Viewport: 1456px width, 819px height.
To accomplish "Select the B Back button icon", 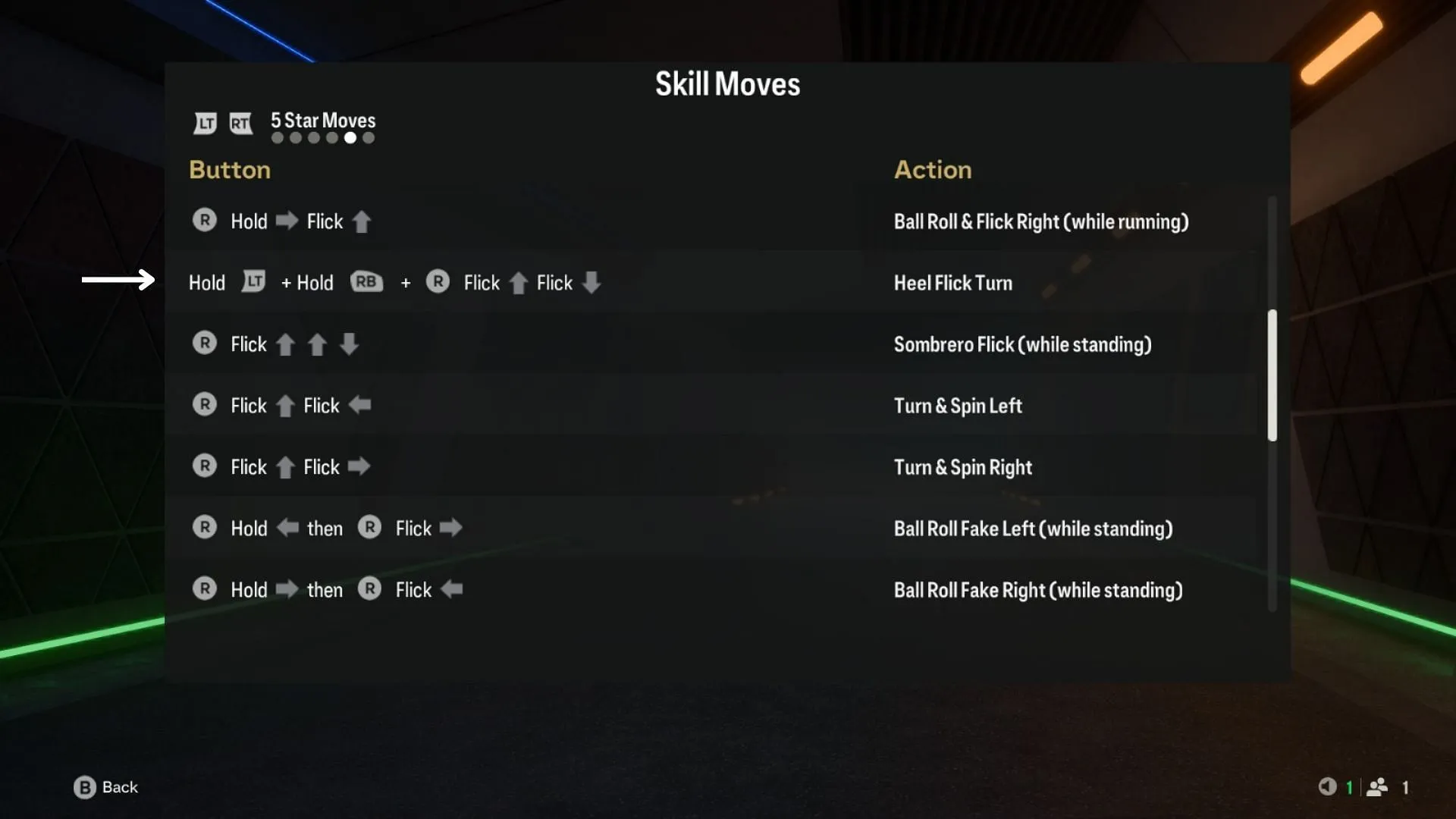I will click(84, 787).
